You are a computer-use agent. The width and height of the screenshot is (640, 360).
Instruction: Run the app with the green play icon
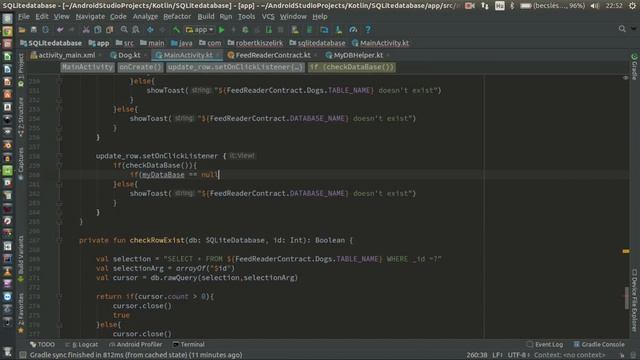(x=222, y=30)
